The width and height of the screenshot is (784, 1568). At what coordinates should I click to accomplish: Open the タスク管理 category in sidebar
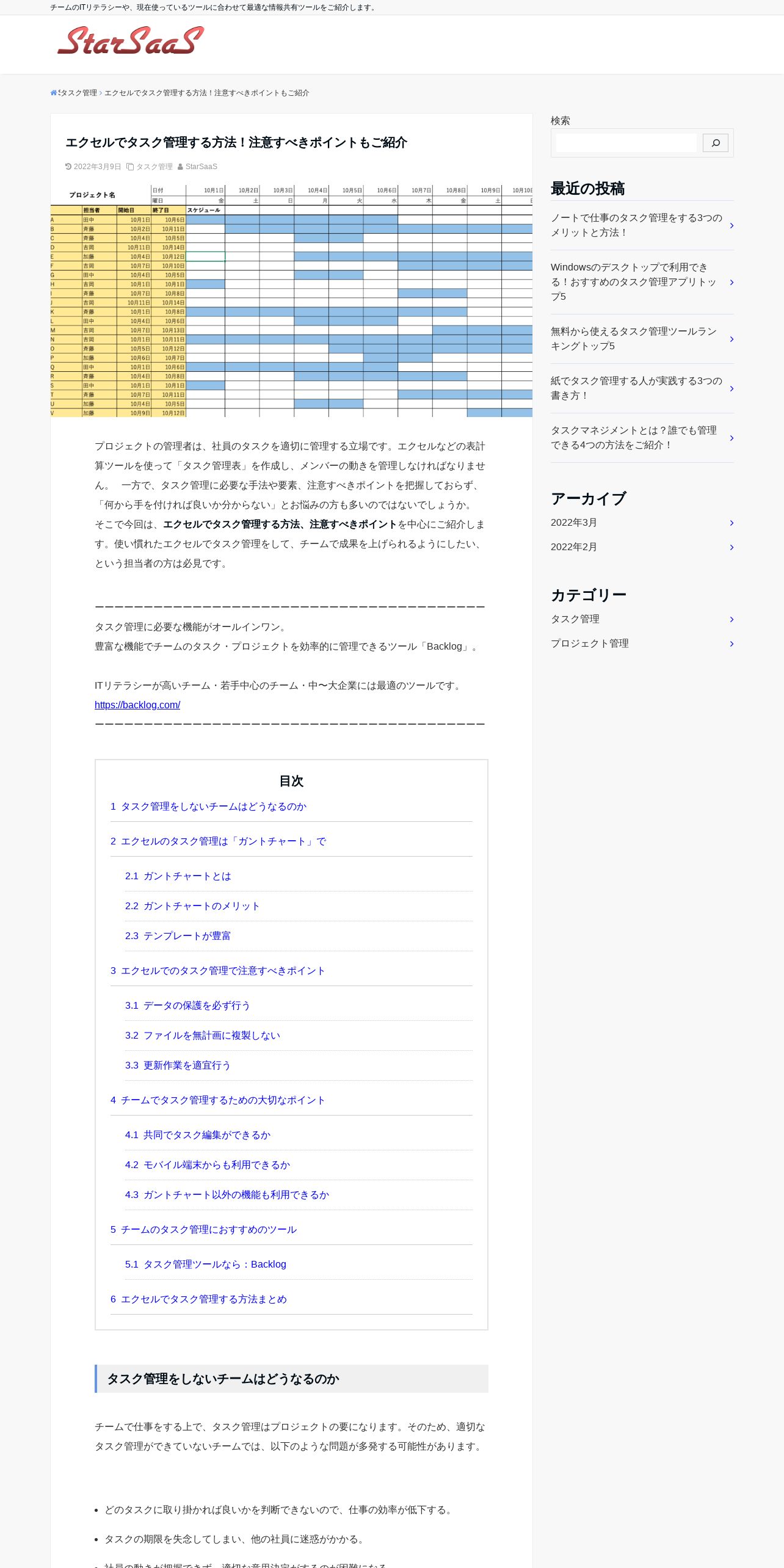click(575, 619)
